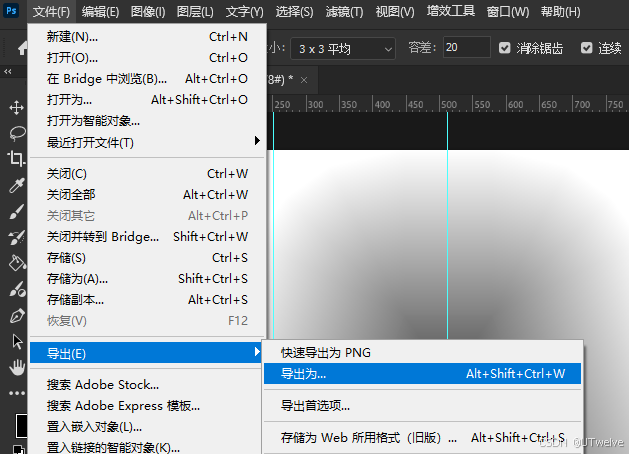629x454 pixels.
Task: Select the Lasso tool
Action: (17, 133)
